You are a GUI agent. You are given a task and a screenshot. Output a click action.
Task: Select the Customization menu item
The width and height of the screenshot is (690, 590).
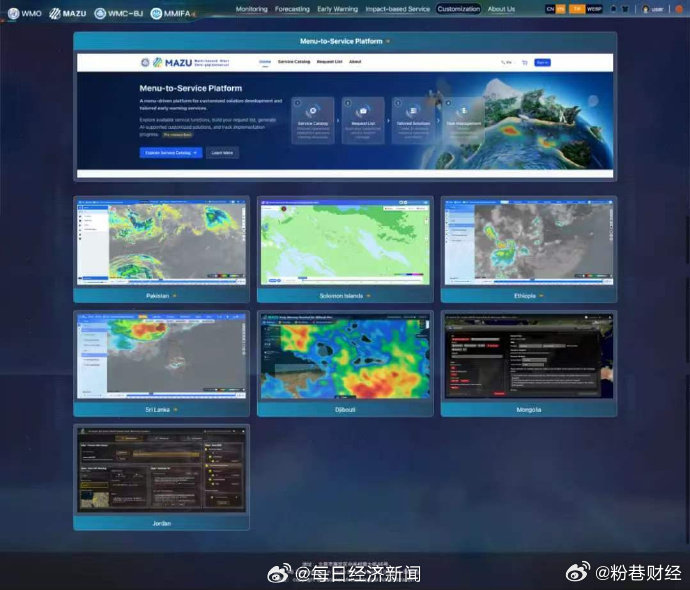tap(459, 9)
